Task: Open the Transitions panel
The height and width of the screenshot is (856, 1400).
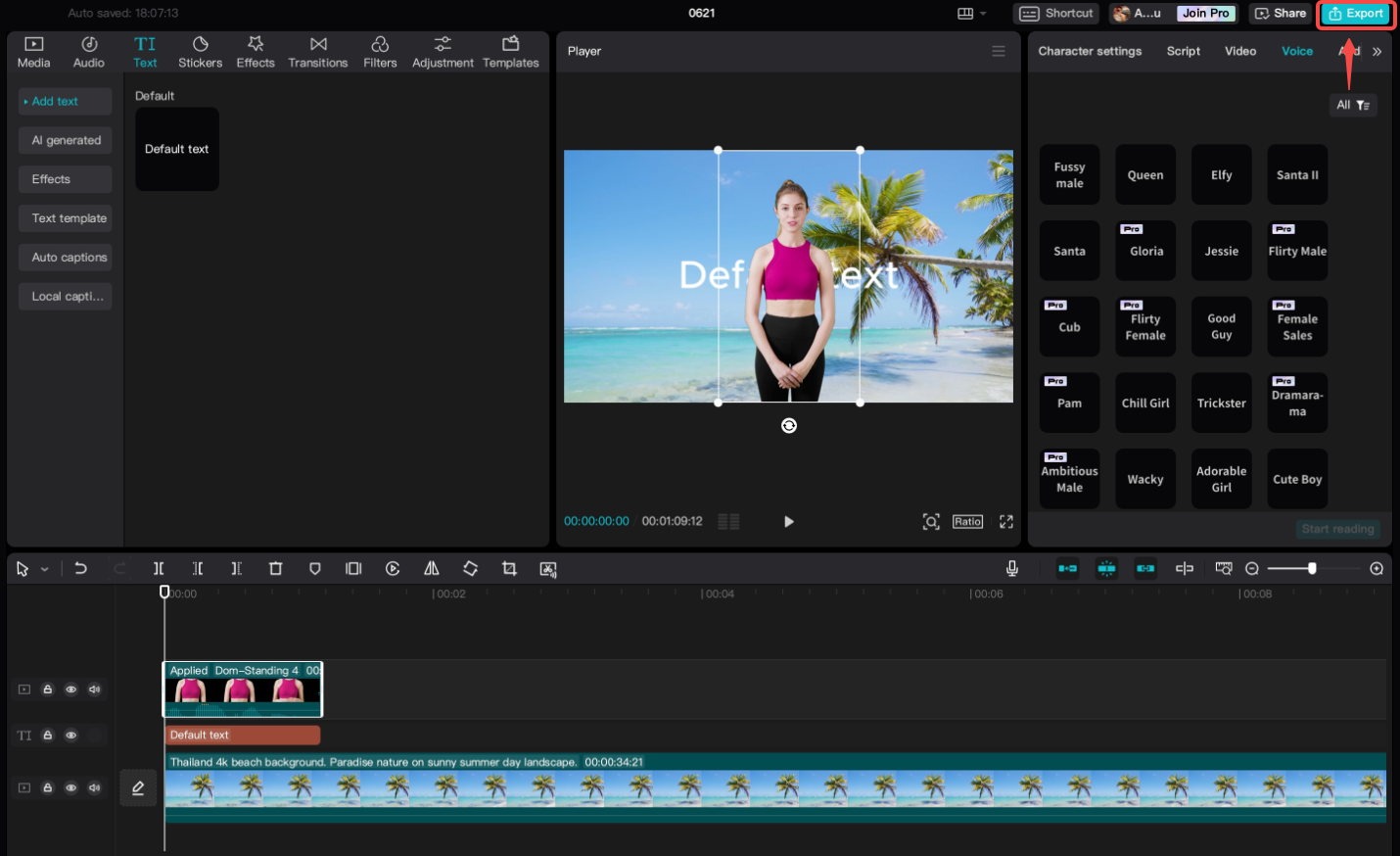Action: click(x=318, y=51)
